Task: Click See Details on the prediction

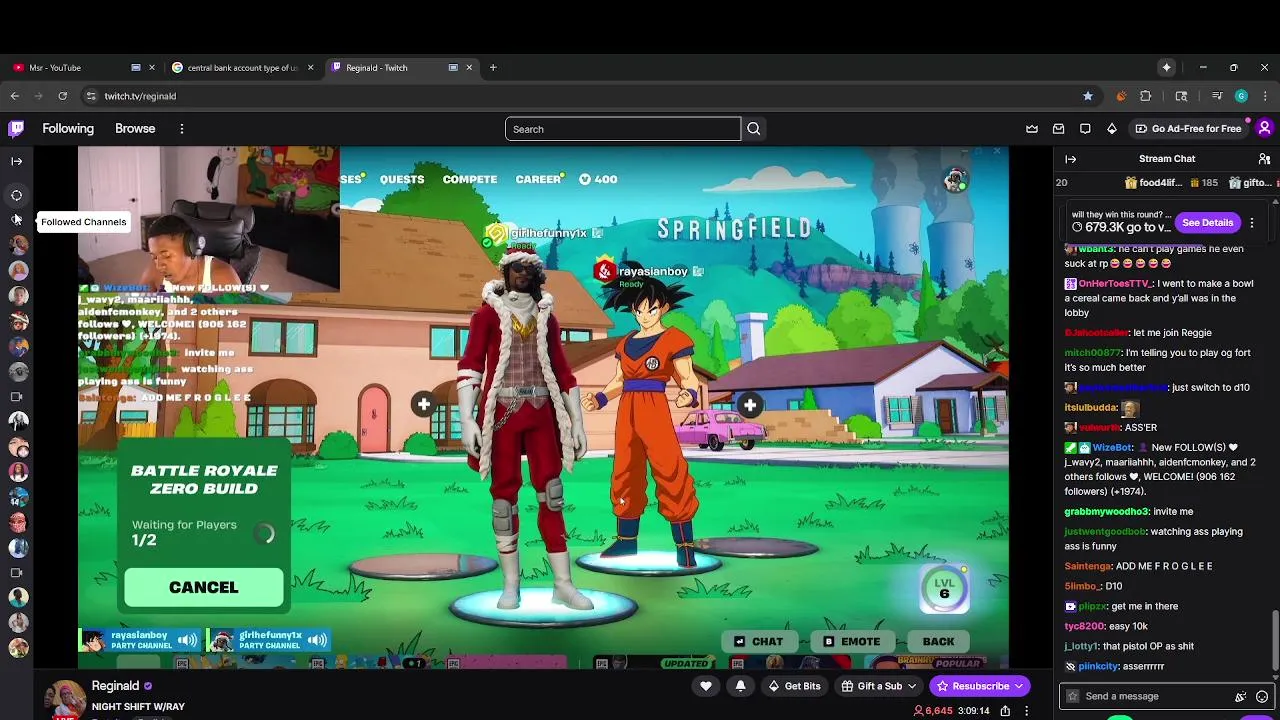Action: pos(1207,223)
